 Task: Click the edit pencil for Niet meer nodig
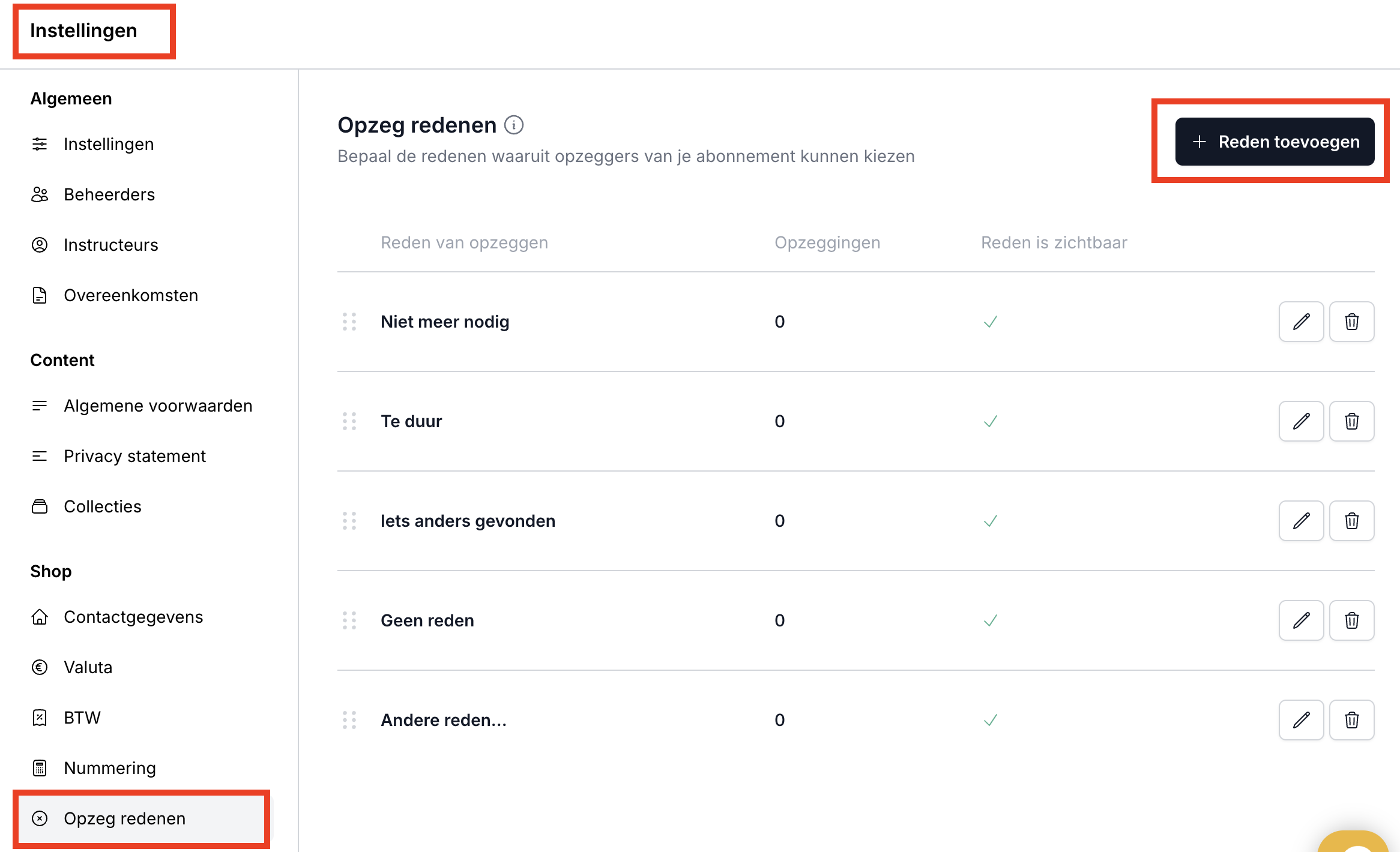coord(1301,322)
